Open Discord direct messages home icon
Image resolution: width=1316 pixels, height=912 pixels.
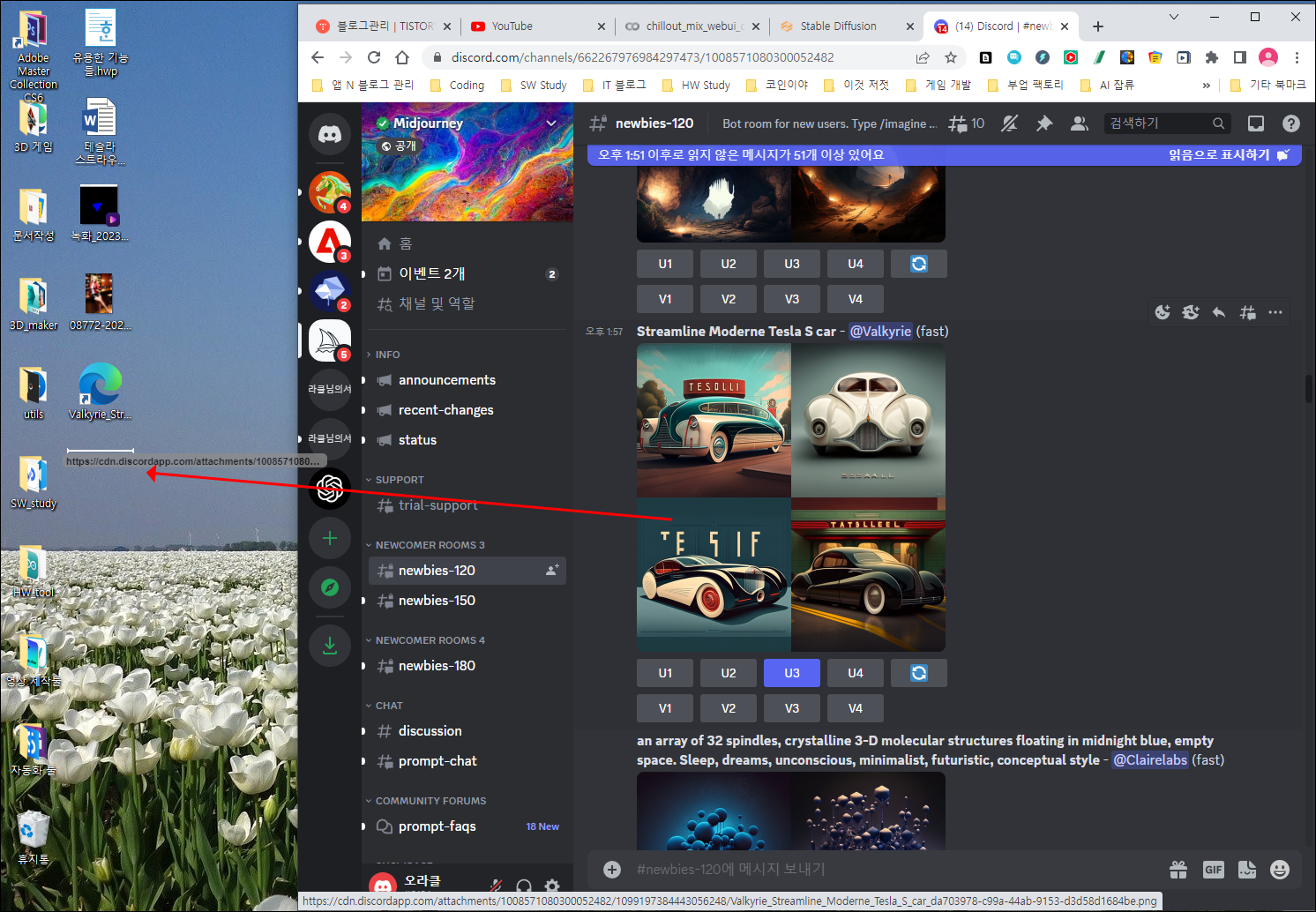click(330, 134)
